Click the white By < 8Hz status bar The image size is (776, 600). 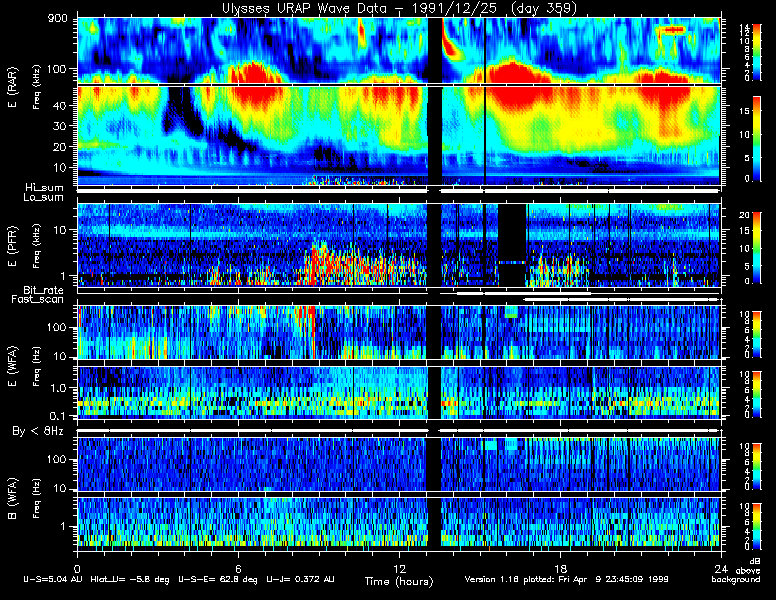click(398, 431)
